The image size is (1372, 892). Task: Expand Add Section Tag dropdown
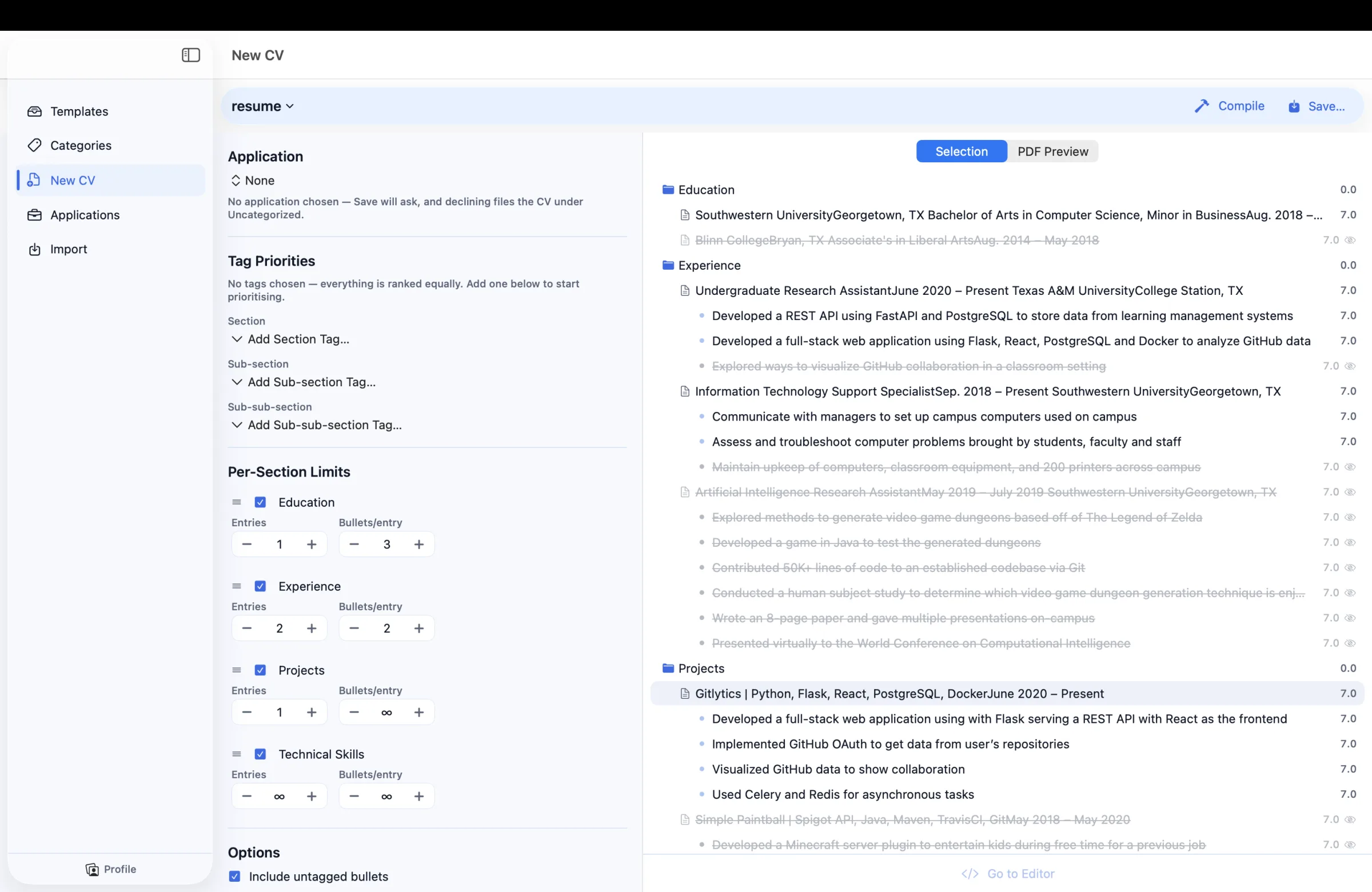point(290,339)
